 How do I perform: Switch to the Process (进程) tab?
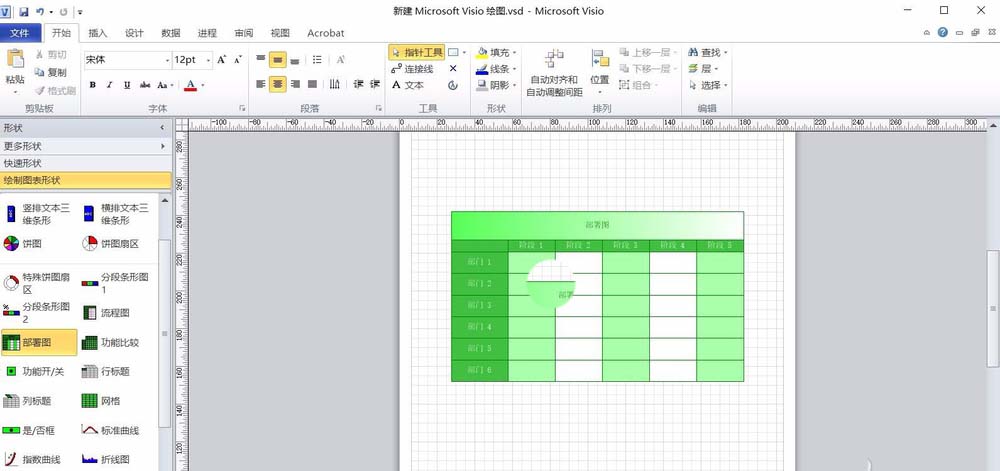point(207,33)
